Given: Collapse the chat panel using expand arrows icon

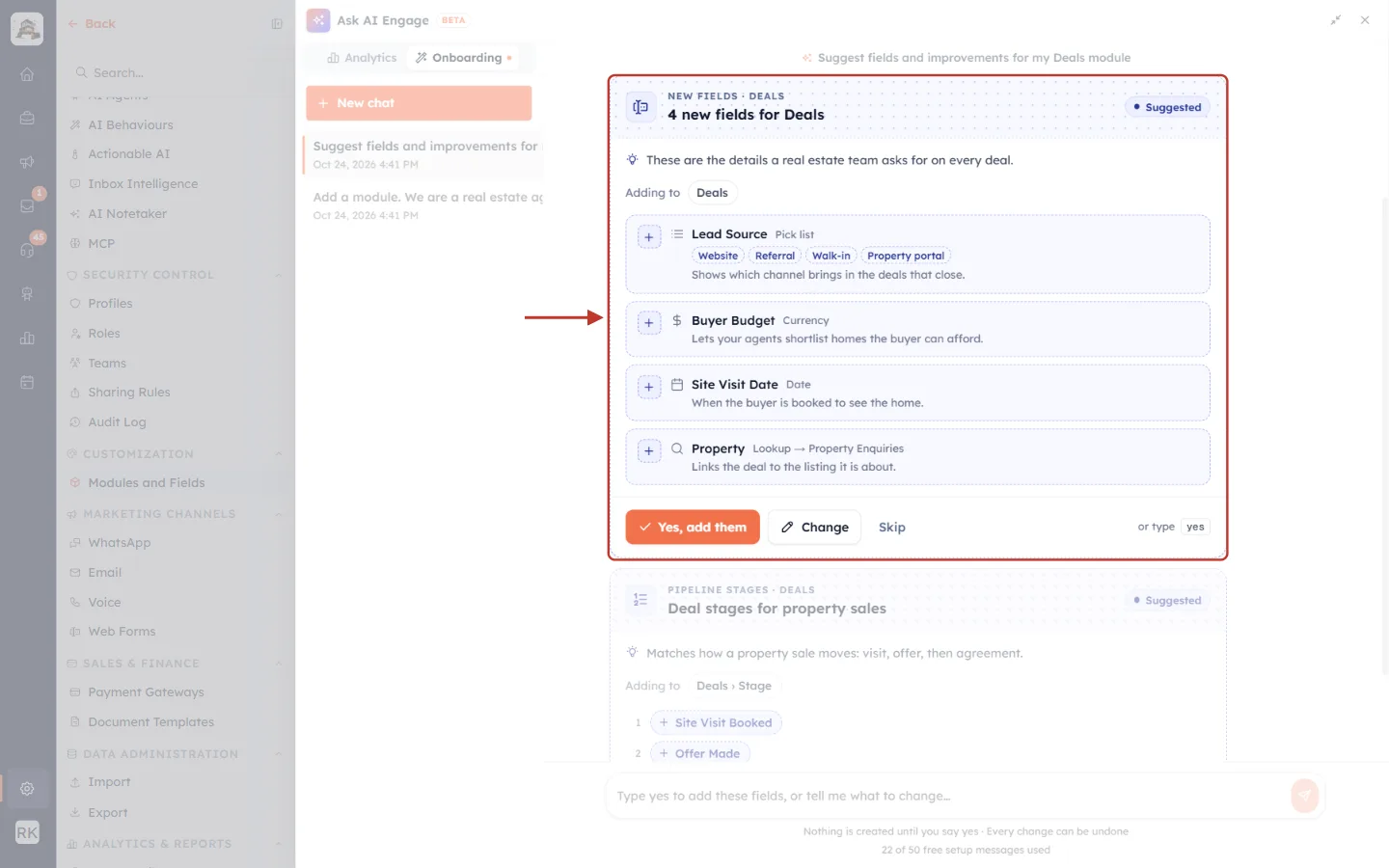Looking at the screenshot, I should click(1336, 20).
